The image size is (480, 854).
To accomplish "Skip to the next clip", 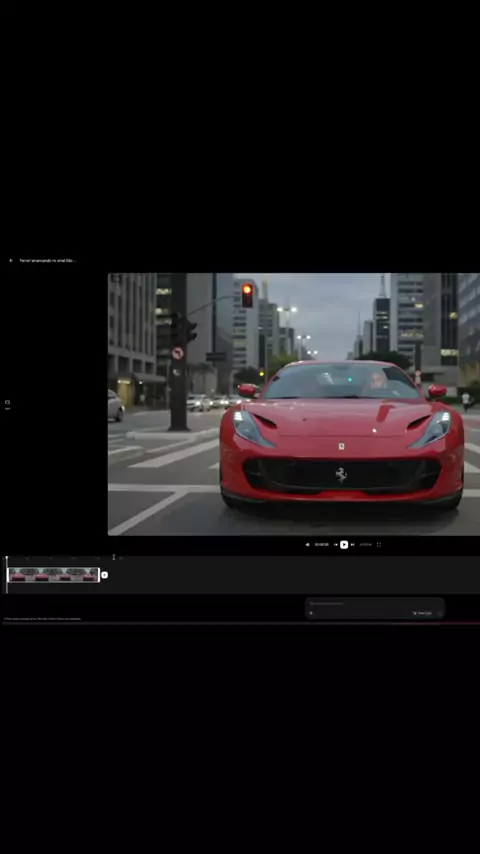I will pyautogui.click(x=353, y=544).
